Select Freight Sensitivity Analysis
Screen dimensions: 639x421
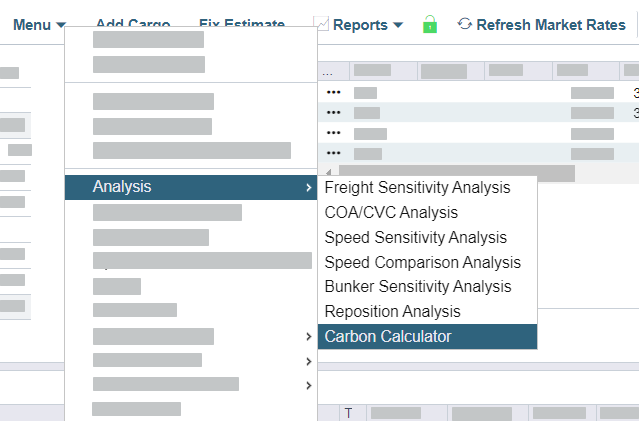pyautogui.click(x=417, y=188)
